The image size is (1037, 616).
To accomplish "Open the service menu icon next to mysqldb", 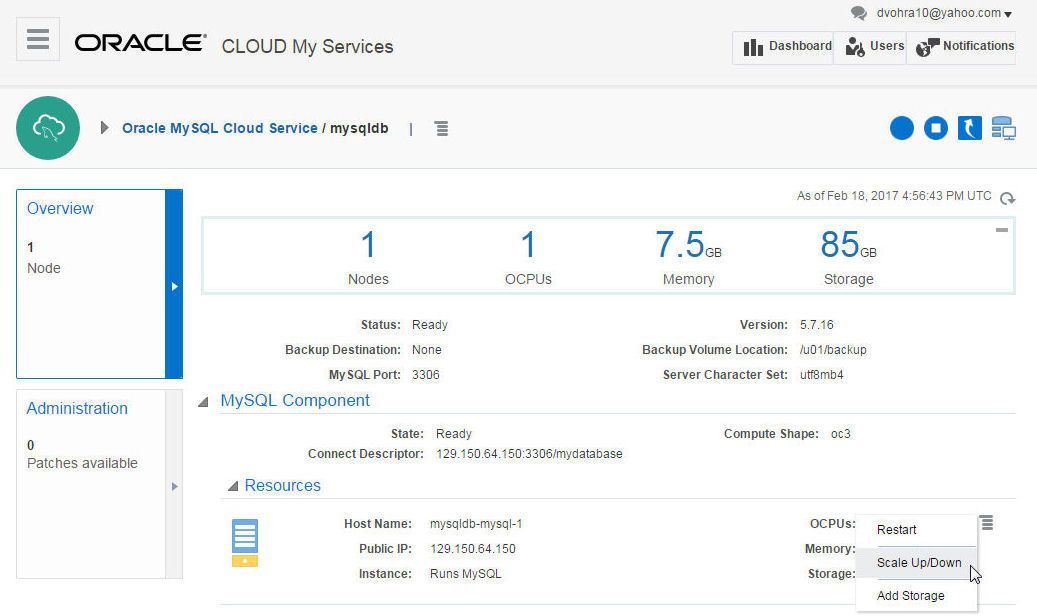I will coord(442,128).
